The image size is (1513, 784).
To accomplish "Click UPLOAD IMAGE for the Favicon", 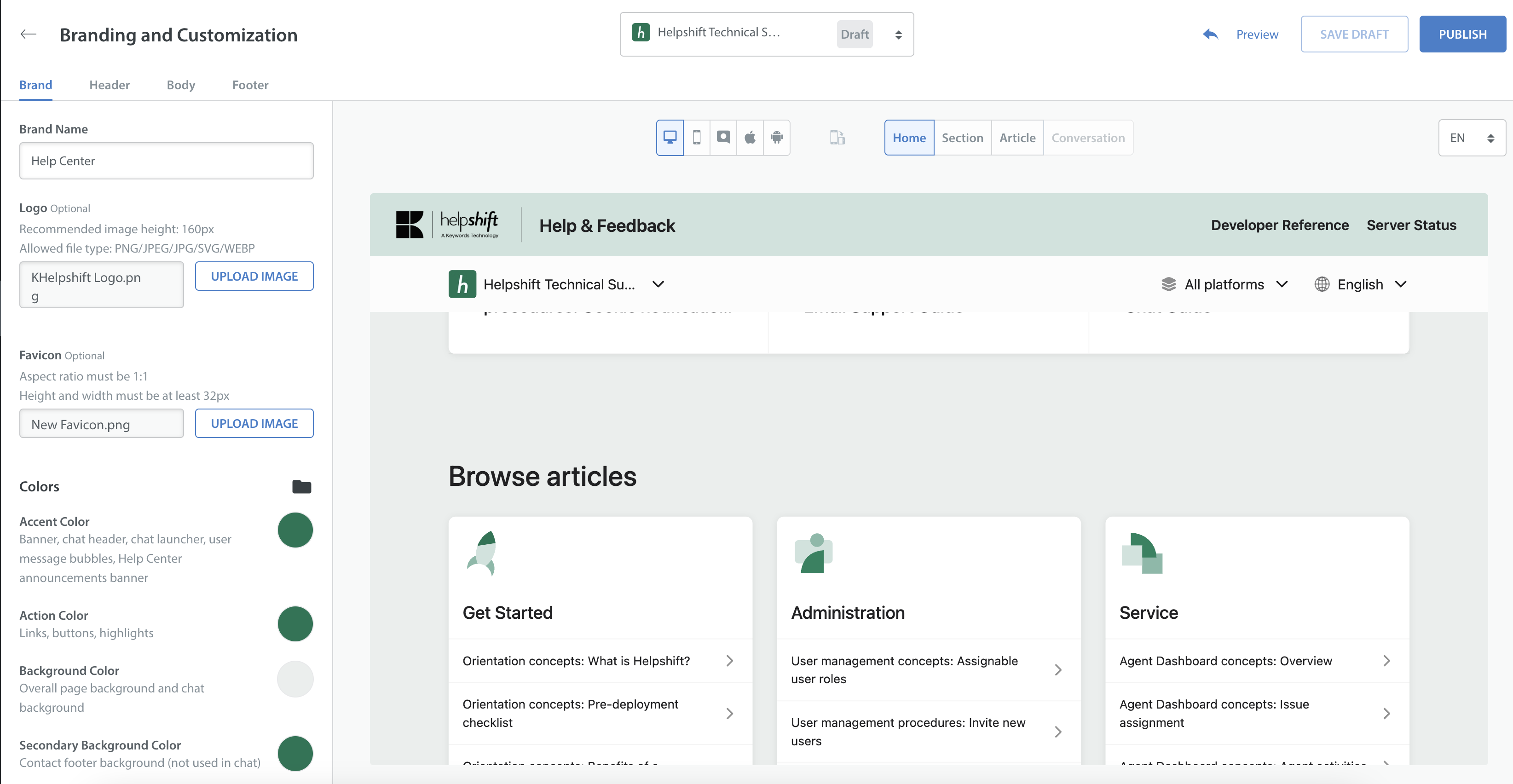I will (x=254, y=423).
